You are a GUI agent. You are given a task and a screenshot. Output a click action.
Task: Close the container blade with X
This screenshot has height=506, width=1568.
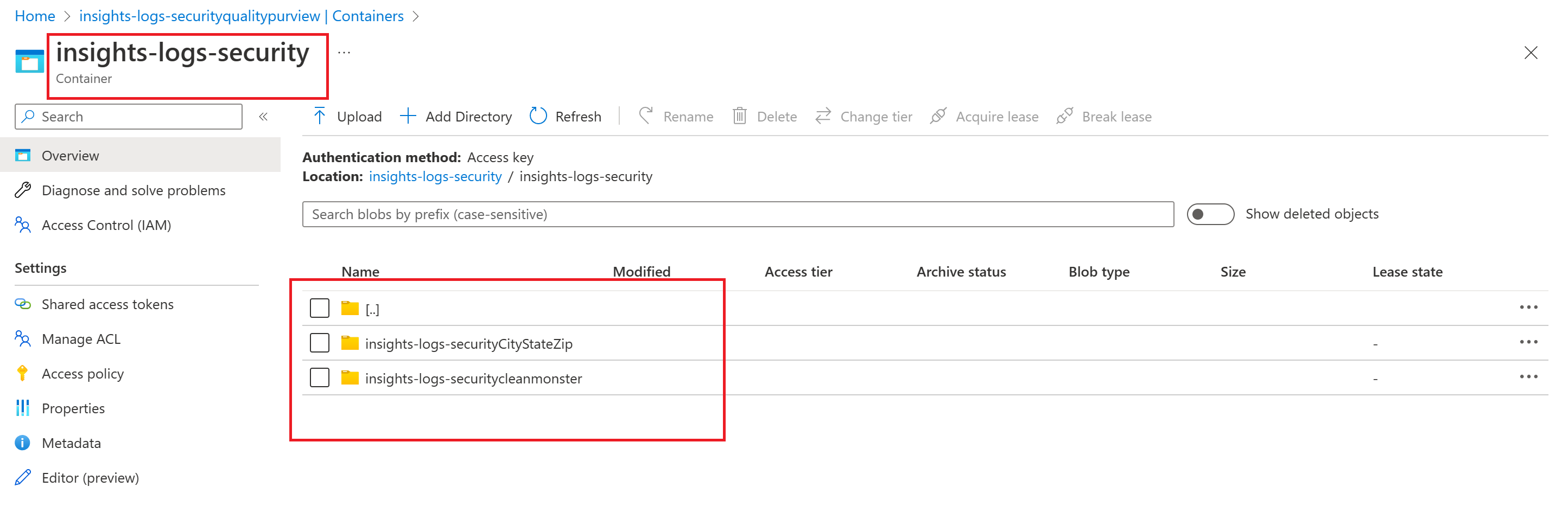(x=1531, y=53)
